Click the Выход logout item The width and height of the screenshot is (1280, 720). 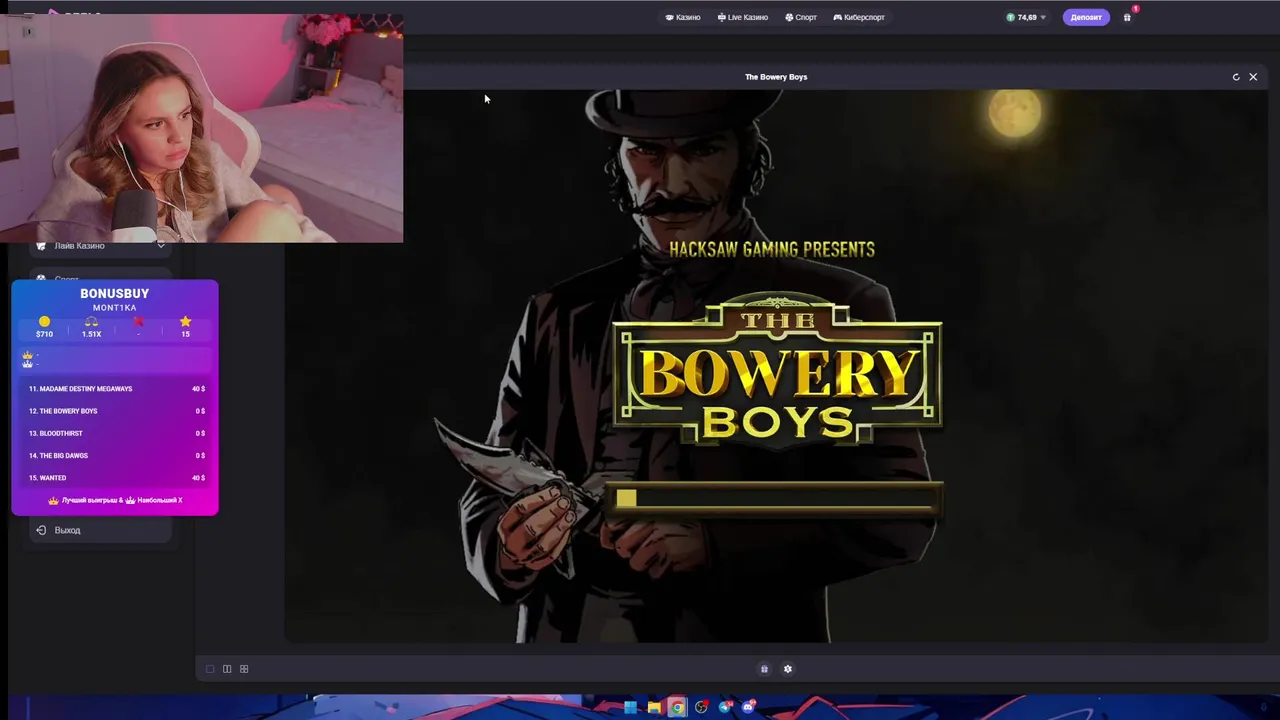coord(100,530)
